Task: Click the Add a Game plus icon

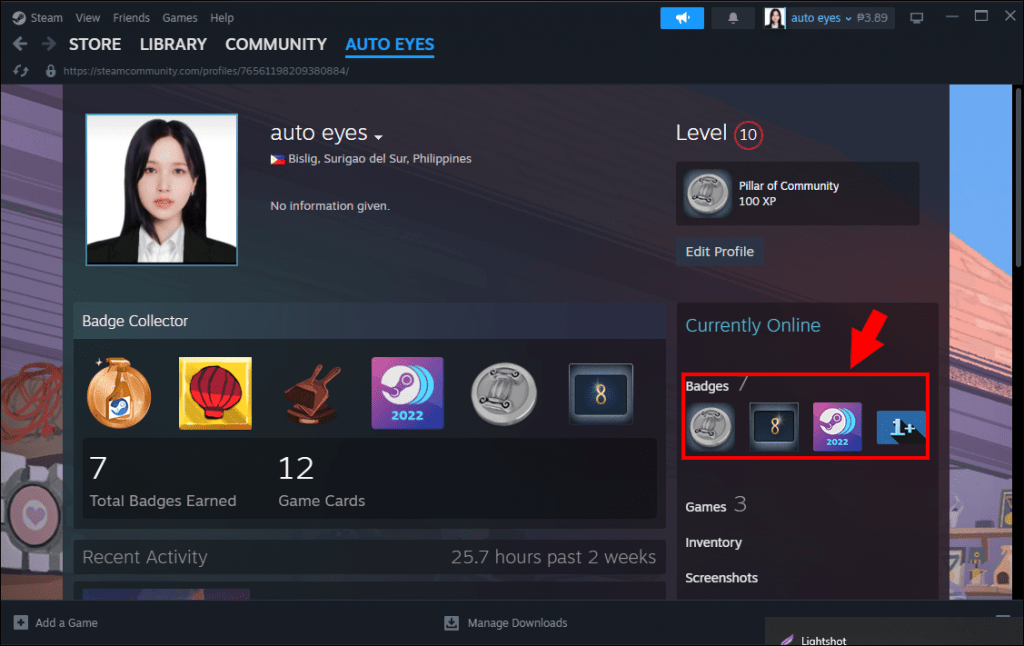Action: click(x=21, y=622)
